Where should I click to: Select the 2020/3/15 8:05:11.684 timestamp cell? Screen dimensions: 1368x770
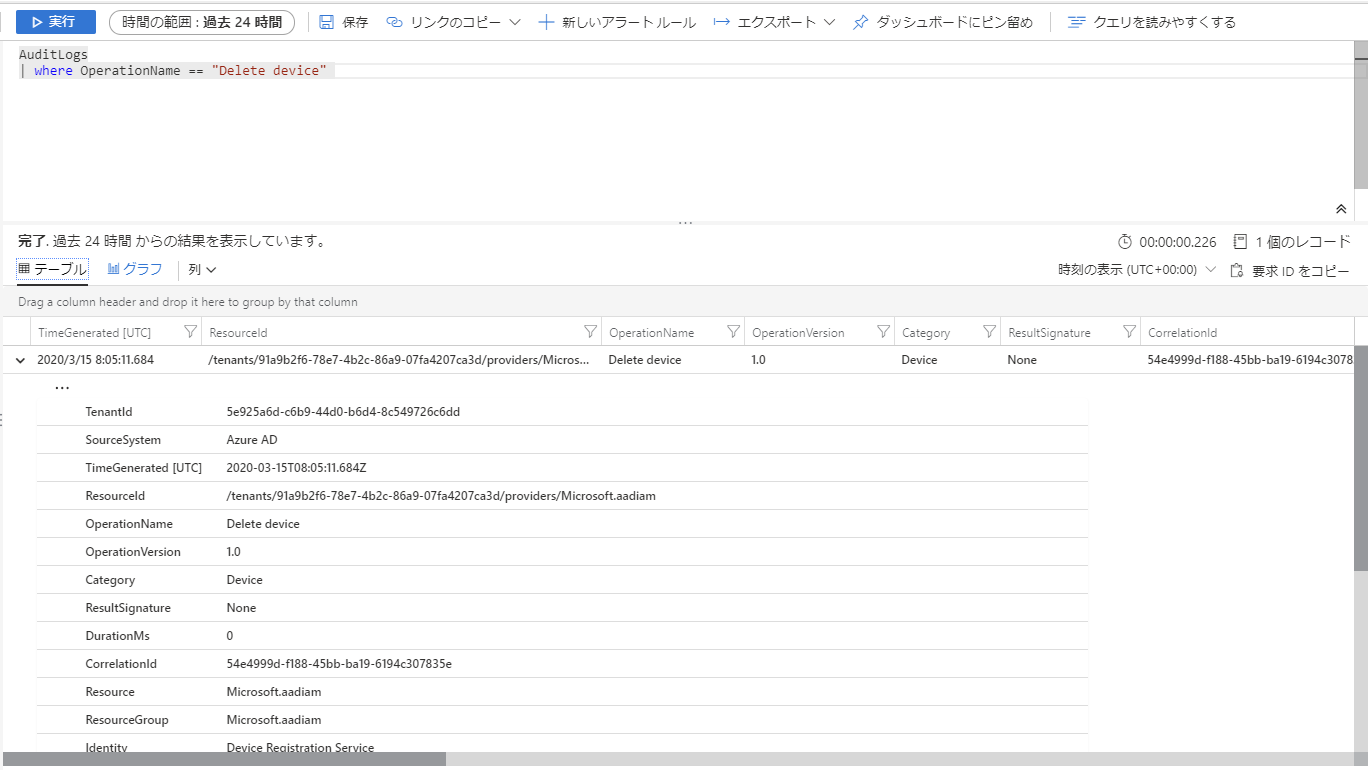pos(96,360)
